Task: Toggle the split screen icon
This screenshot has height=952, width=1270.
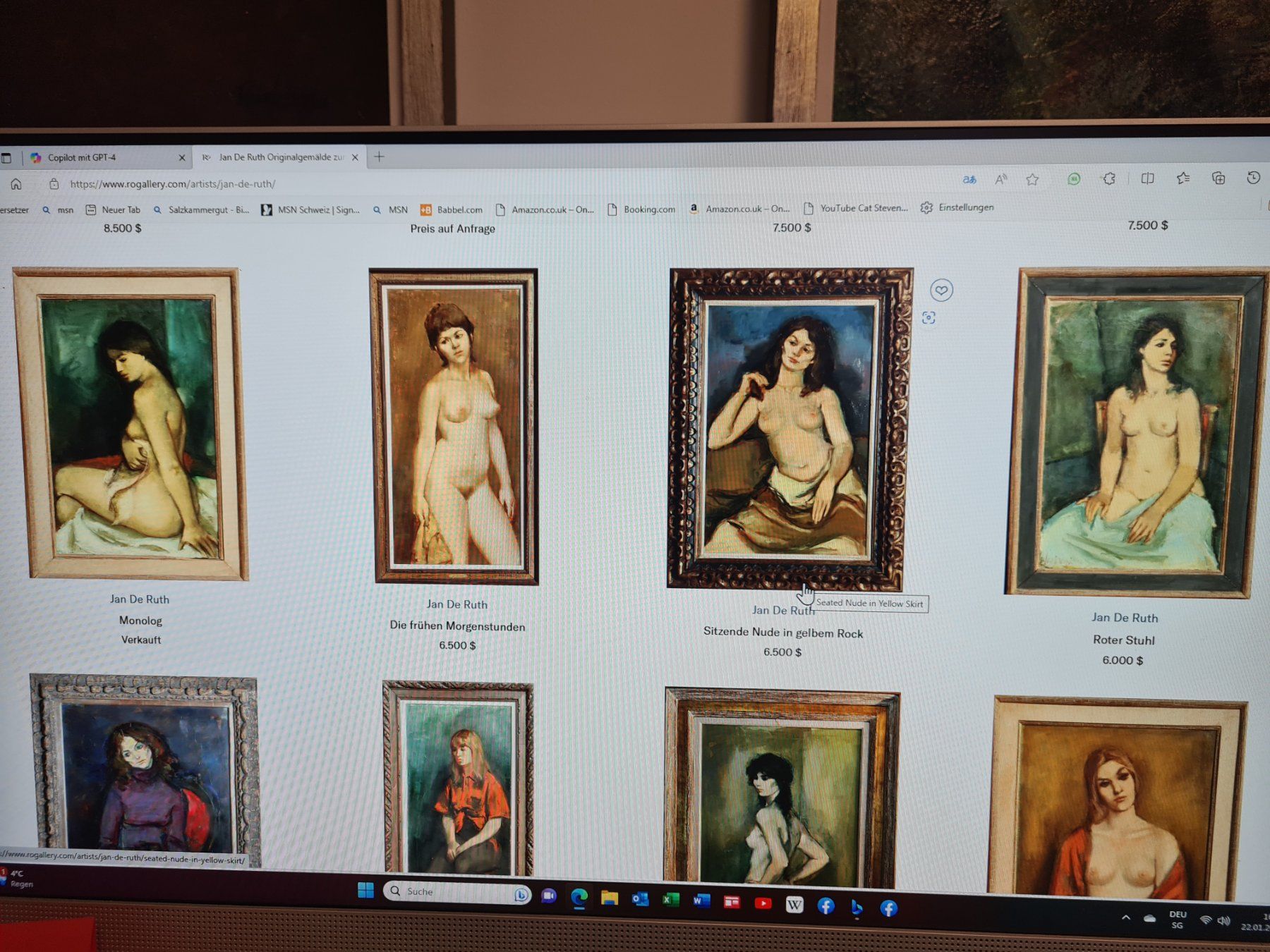Action: coord(1148,178)
